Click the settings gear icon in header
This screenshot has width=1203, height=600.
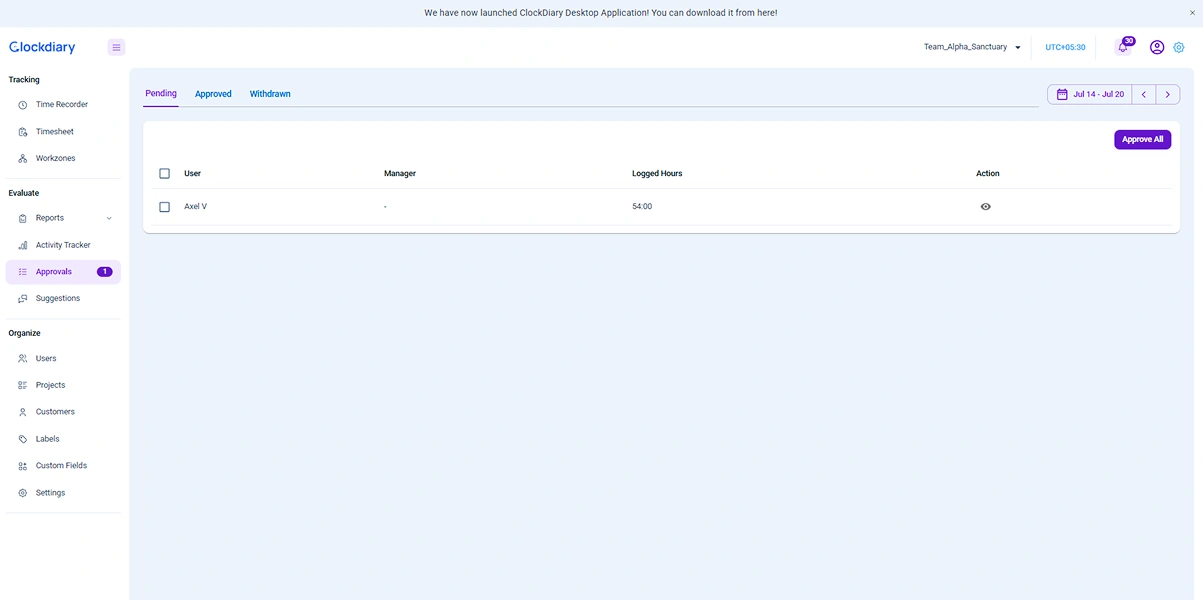pos(1179,47)
